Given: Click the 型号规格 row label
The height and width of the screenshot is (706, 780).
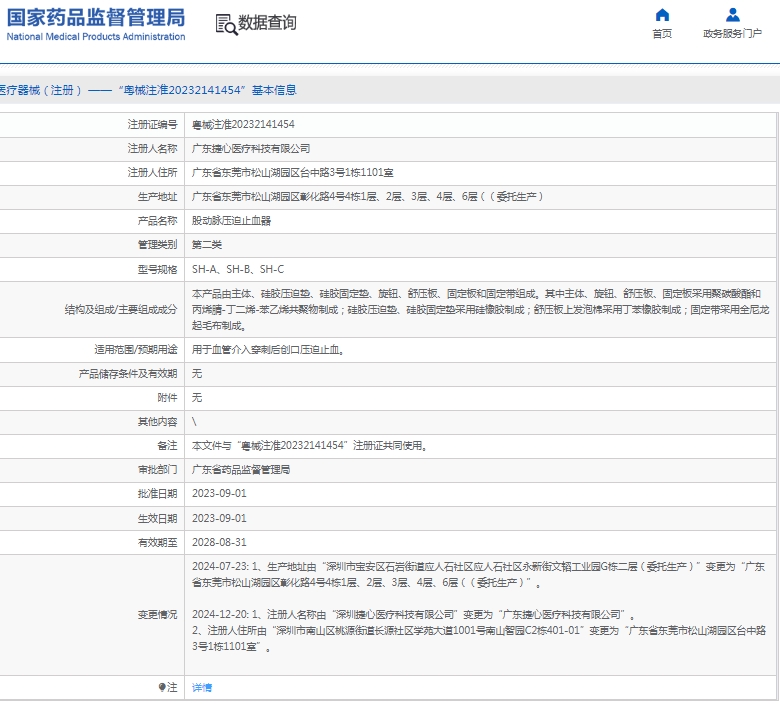Looking at the screenshot, I should coord(157,269).
